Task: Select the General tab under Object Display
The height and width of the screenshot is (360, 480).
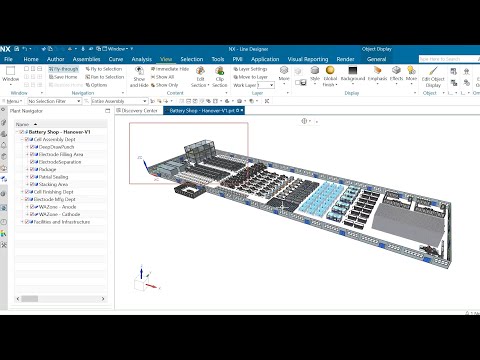Action: pos(376,59)
